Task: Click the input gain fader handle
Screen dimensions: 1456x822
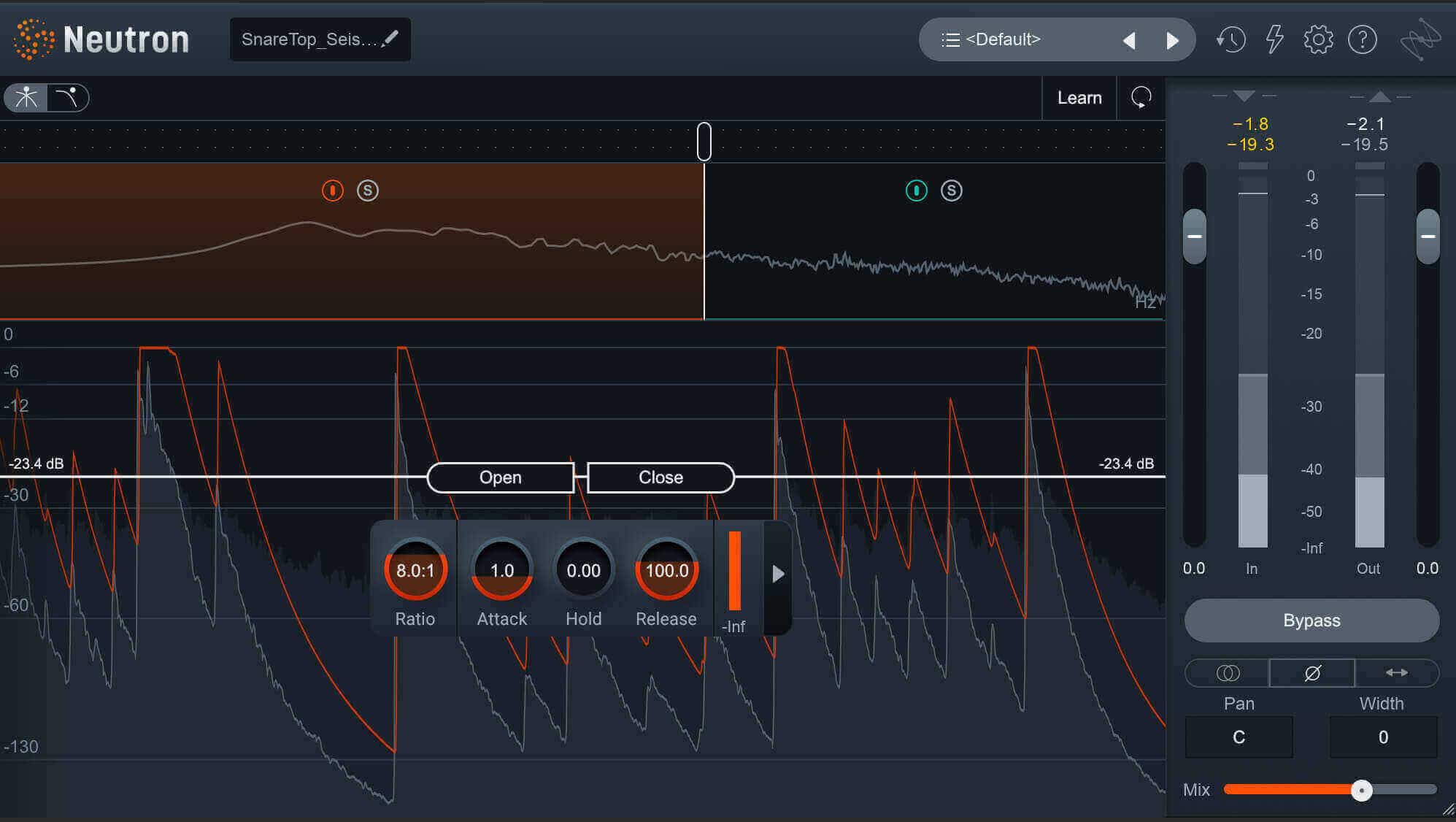Action: 1195,237
